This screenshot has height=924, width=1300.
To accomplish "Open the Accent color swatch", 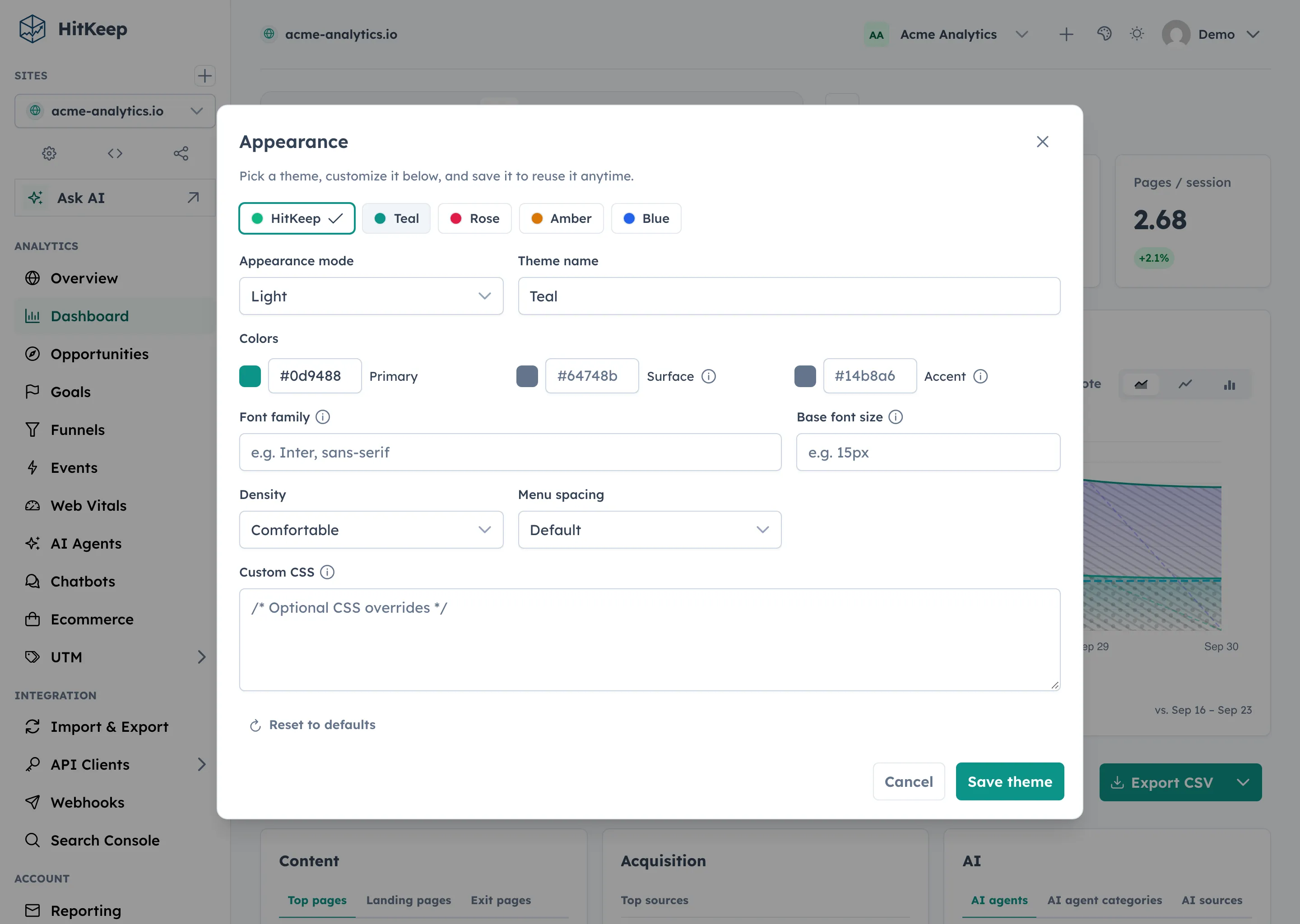I will click(x=805, y=376).
